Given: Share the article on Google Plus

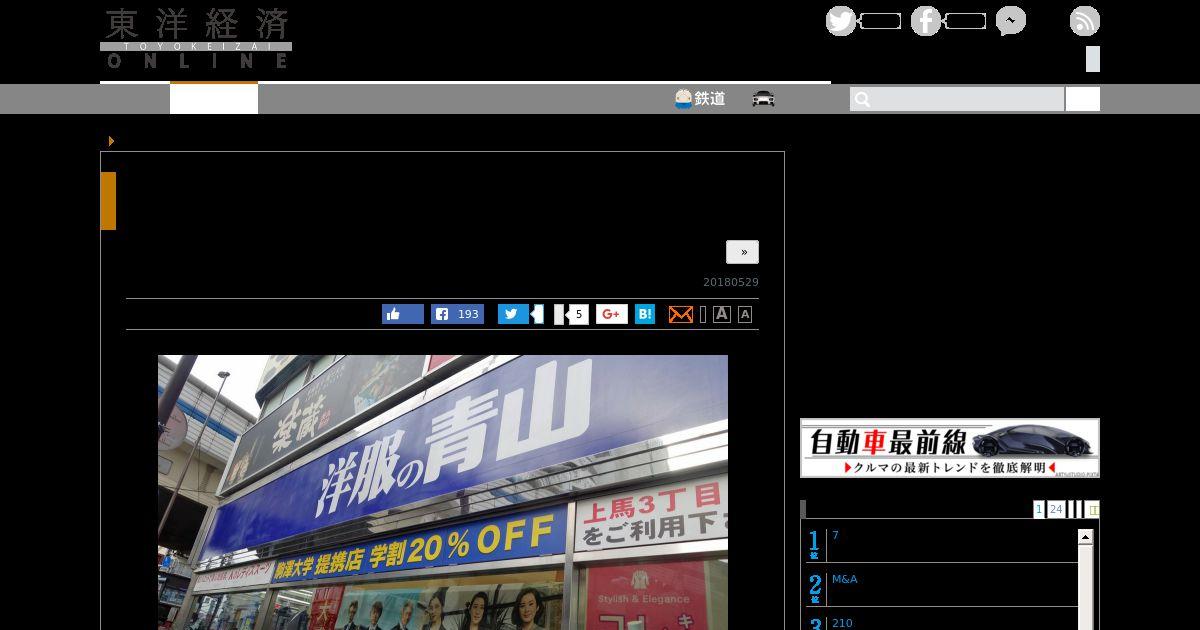Looking at the screenshot, I should pos(612,314).
